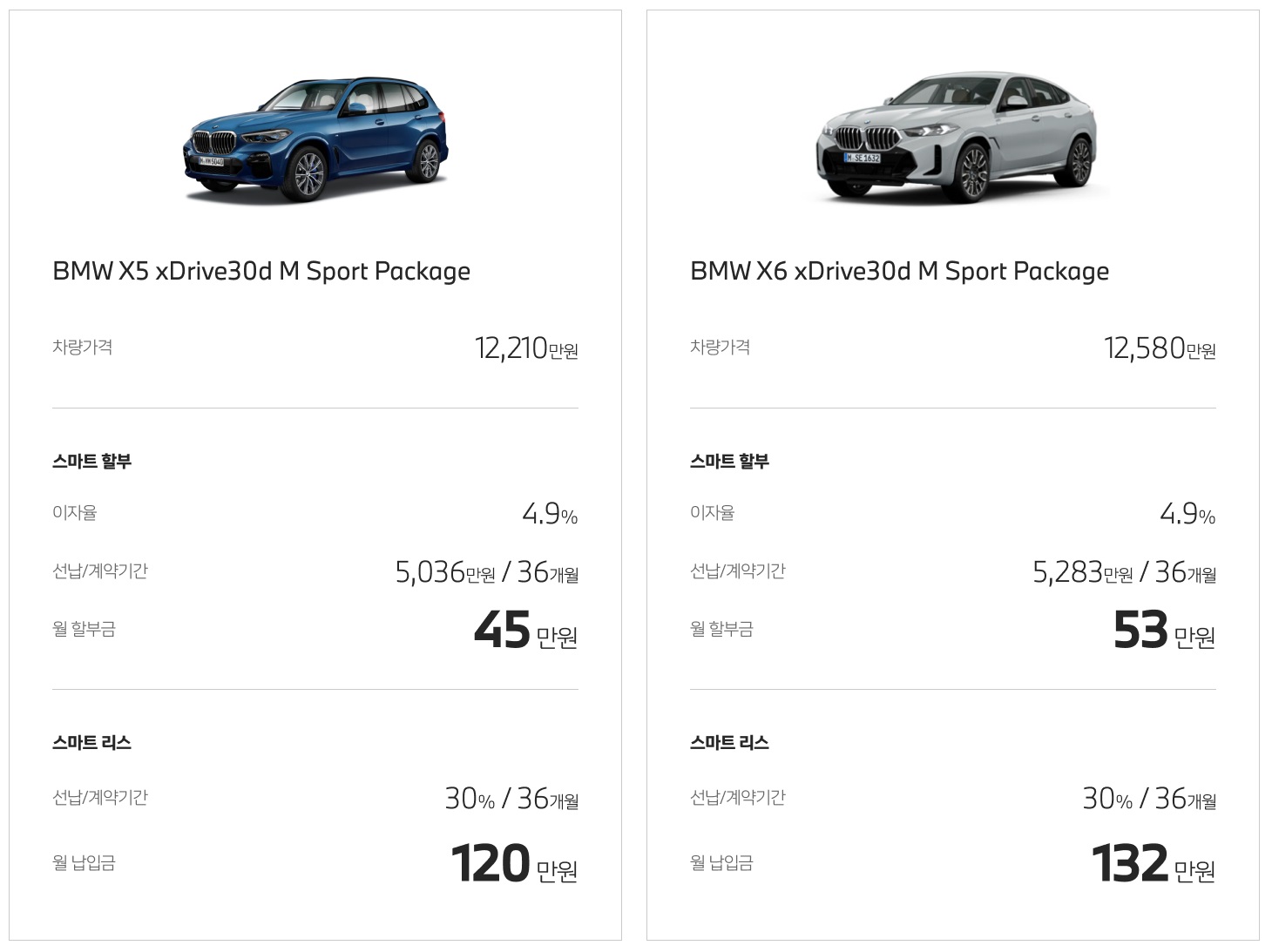
Task: Click the X5 monthly lease payment 120 만원
Action: (x=515, y=864)
